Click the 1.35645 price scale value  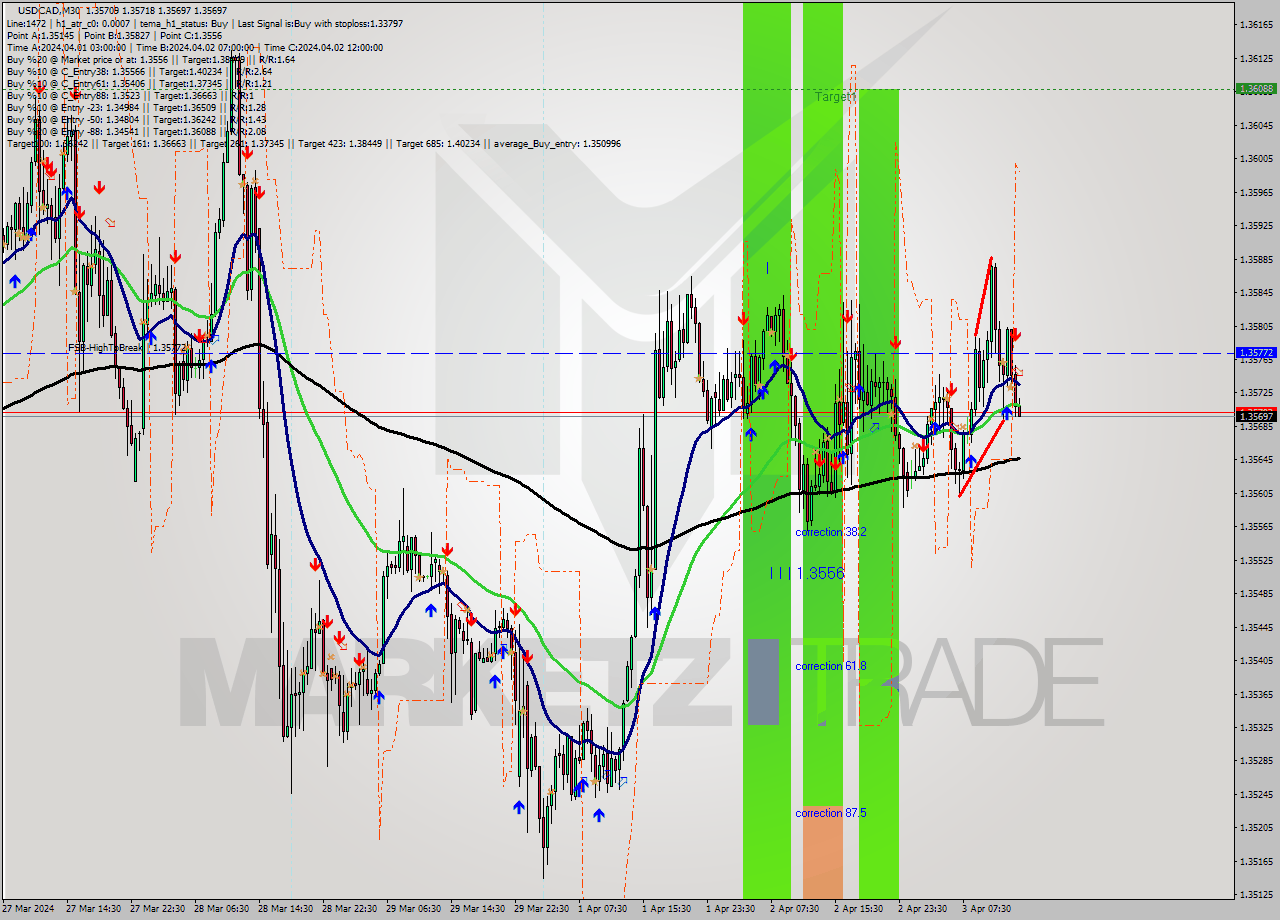[x=1256, y=460]
